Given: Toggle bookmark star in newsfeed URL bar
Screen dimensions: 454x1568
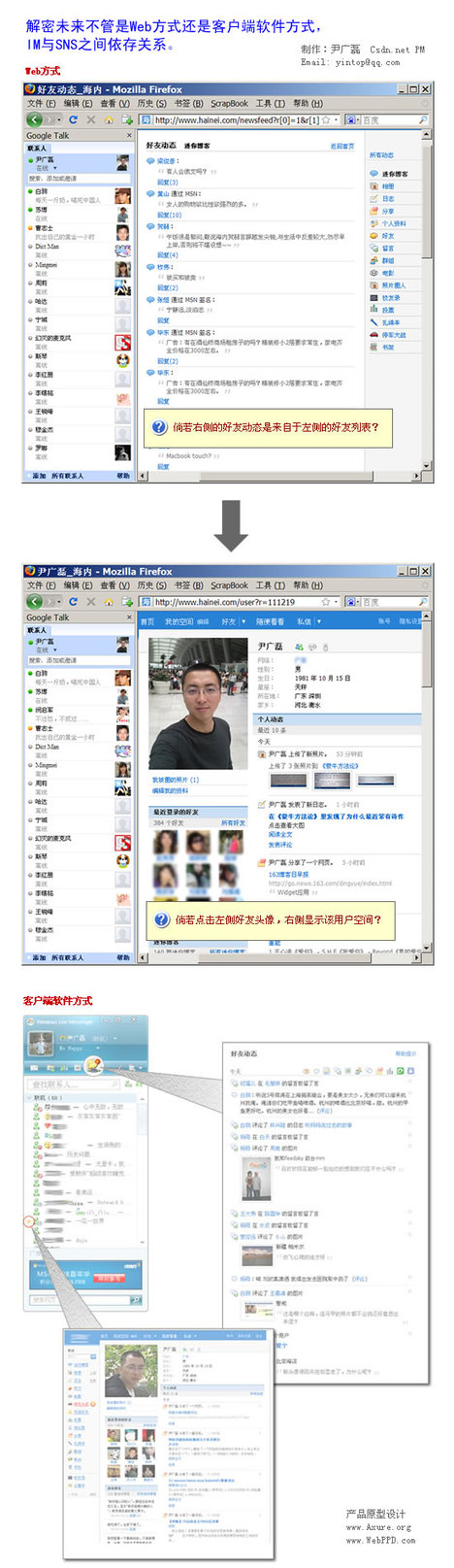Looking at the screenshot, I should pyautogui.click(x=326, y=120).
